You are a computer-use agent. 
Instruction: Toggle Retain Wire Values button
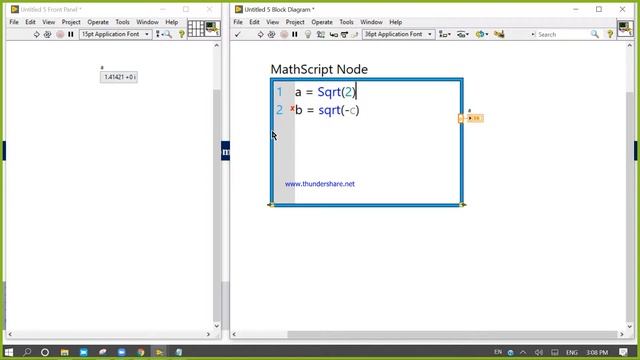321,35
